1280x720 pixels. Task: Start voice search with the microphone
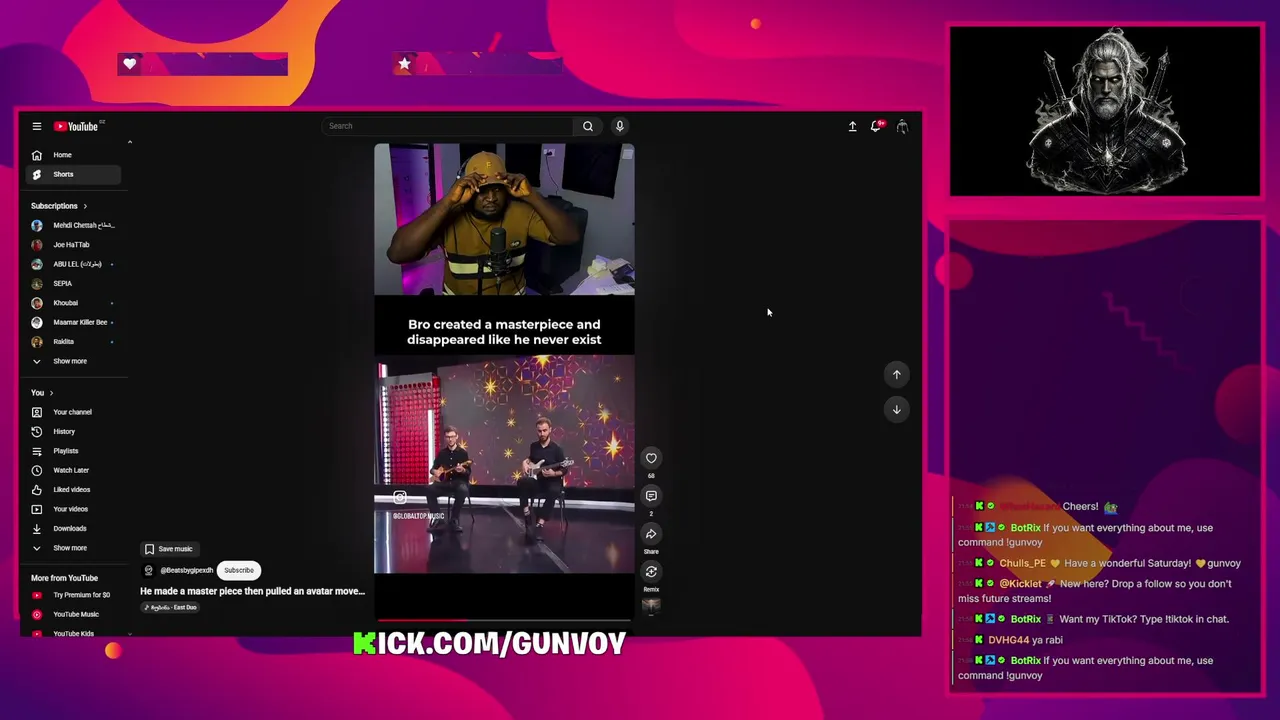tap(619, 126)
